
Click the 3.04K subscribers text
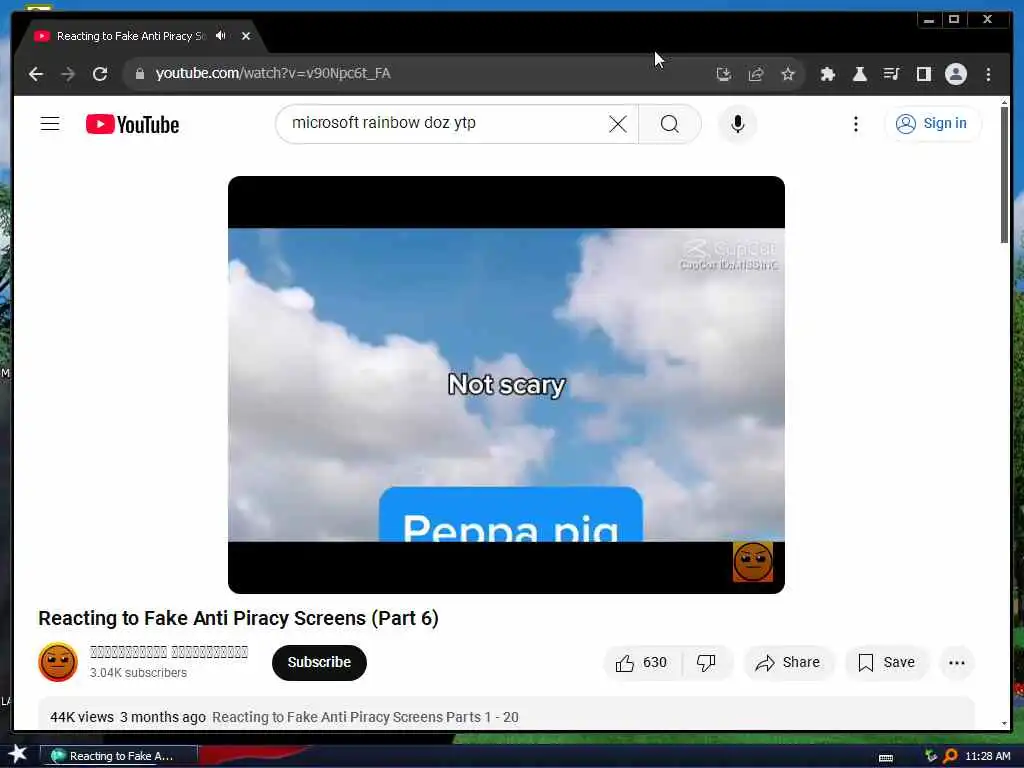click(138, 672)
